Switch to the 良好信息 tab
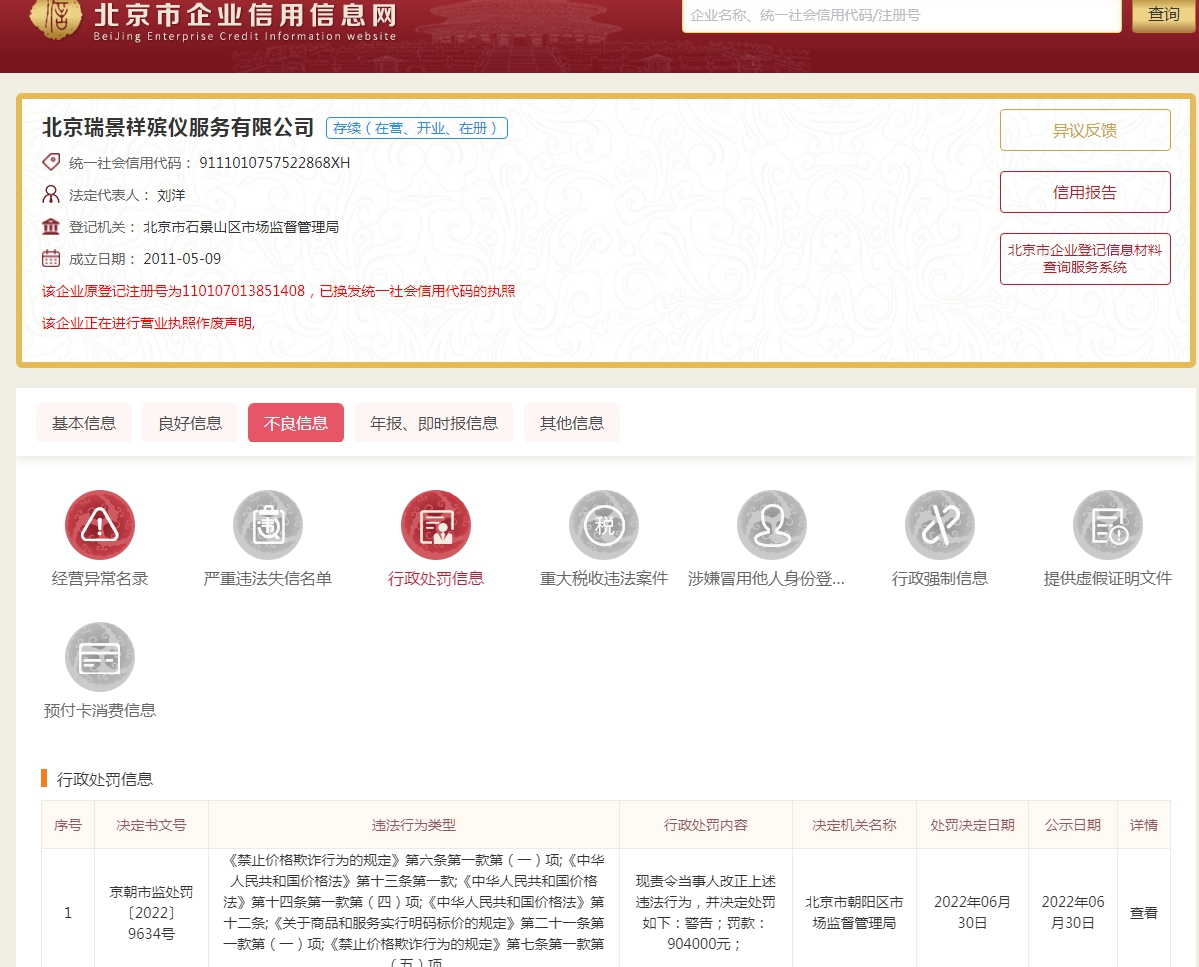Screen dimensions: 1199x967 point(189,422)
